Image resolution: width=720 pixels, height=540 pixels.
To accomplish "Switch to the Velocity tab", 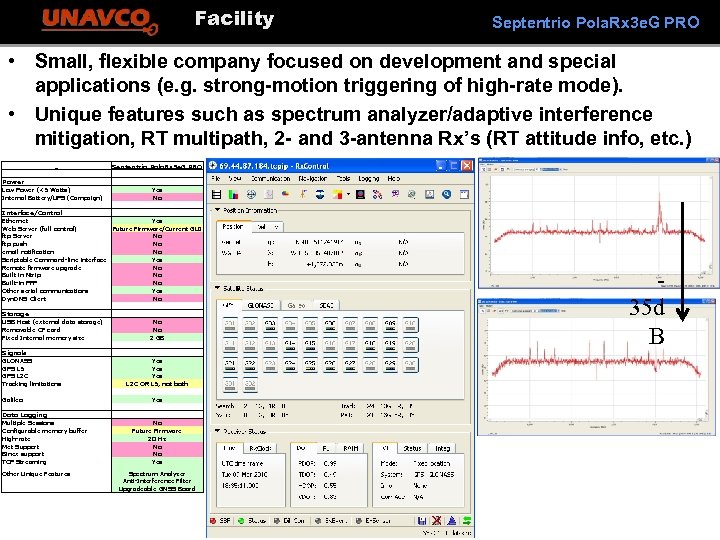I will click(x=267, y=227).
